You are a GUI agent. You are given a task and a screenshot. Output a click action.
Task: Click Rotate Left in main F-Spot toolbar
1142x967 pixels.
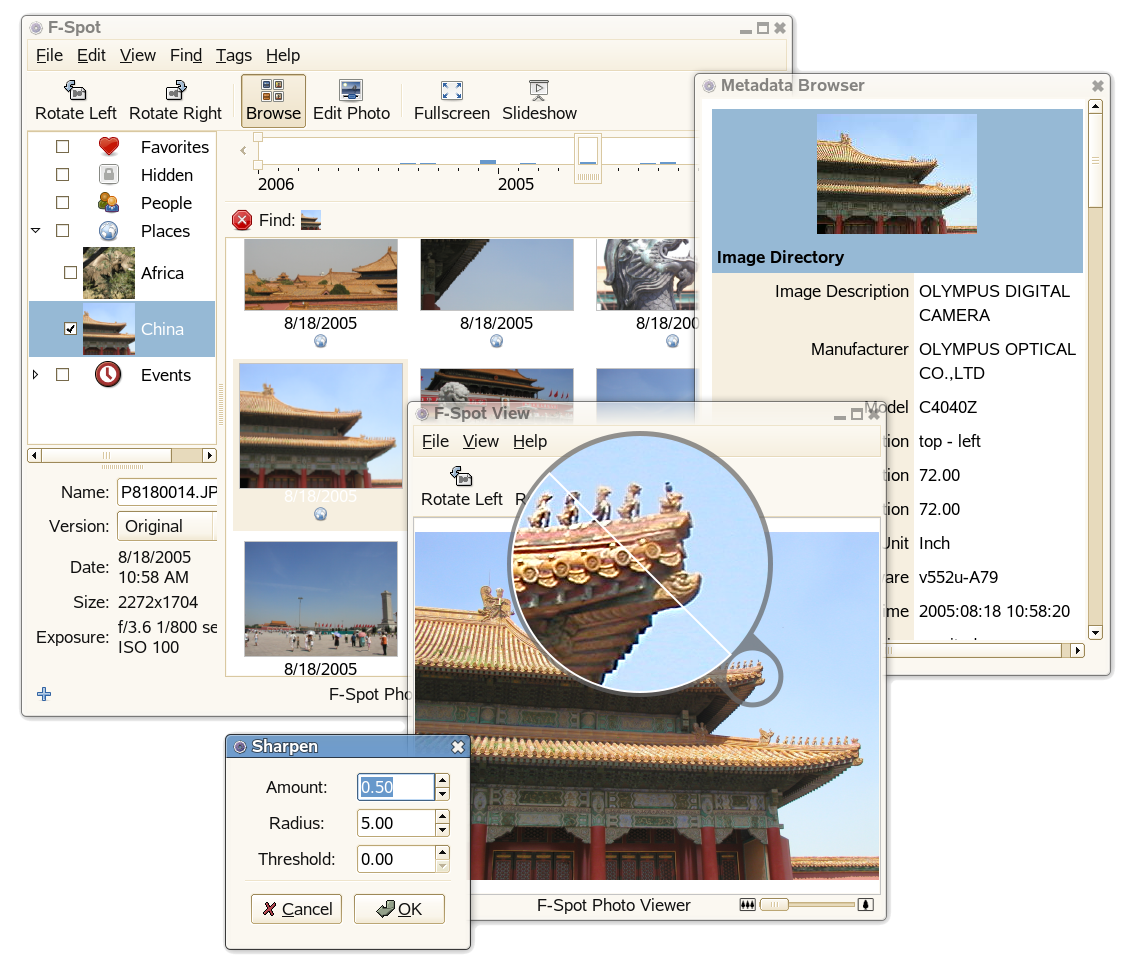pyautogui.click(x=76, y=100)
